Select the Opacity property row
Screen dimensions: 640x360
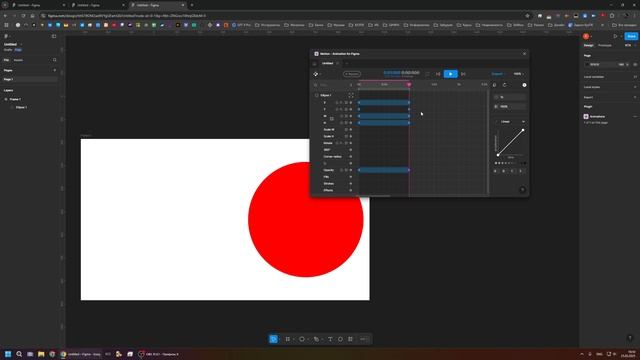pyautogui.click(x=329, y=170)
